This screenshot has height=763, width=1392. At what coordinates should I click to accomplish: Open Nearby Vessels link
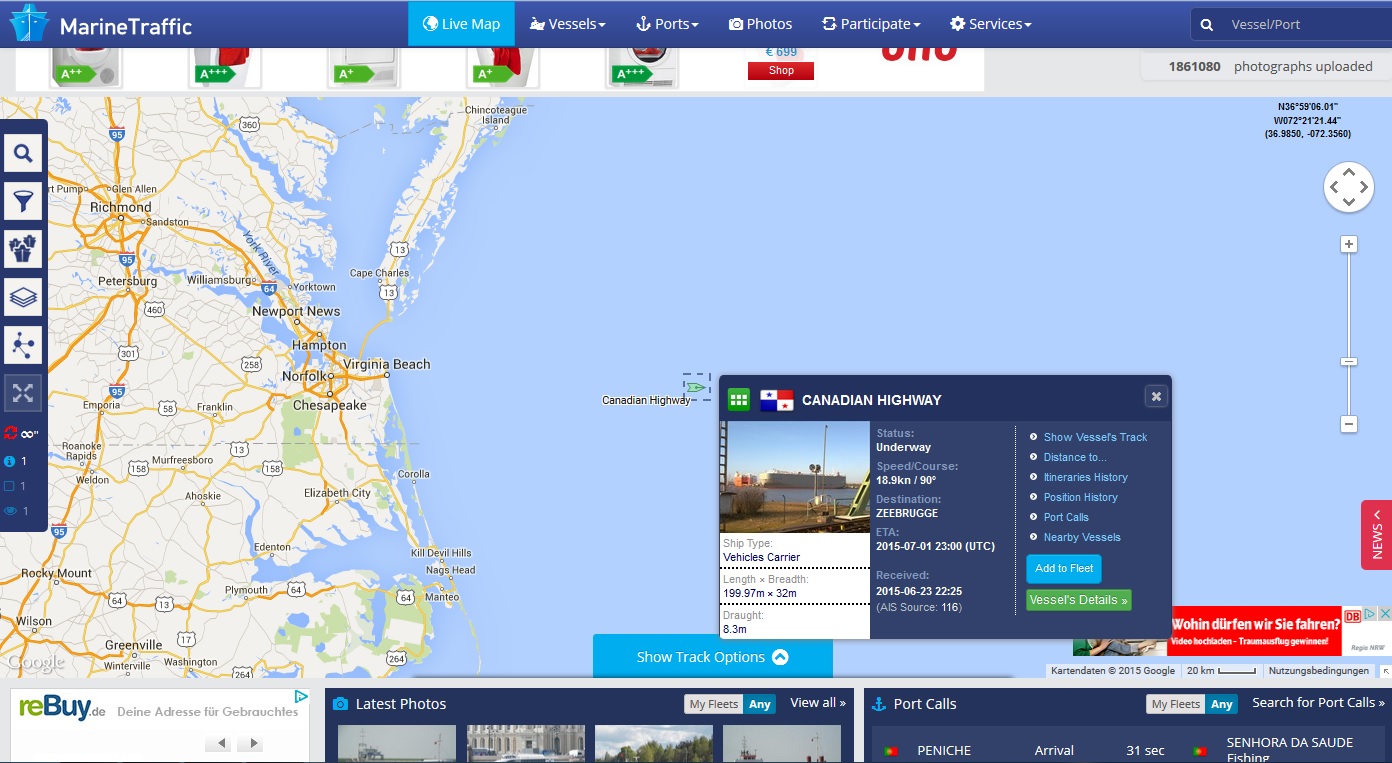pos(1082,537)
